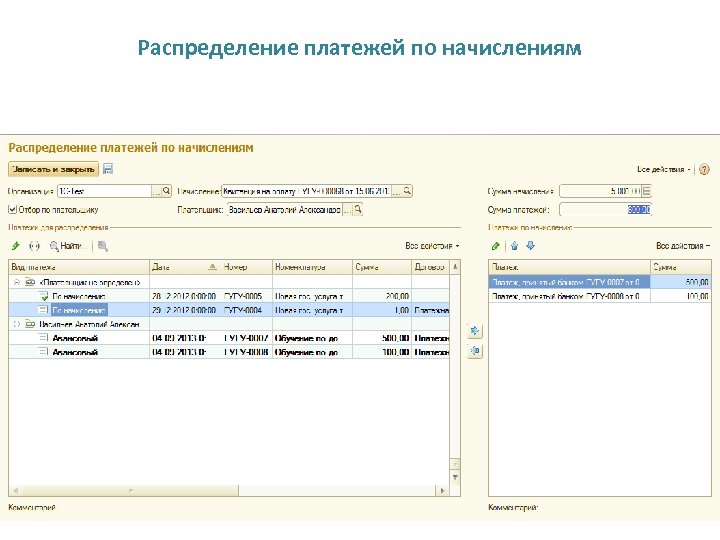Click the folder icon of Васильев Анатолий group

(30, 324)
